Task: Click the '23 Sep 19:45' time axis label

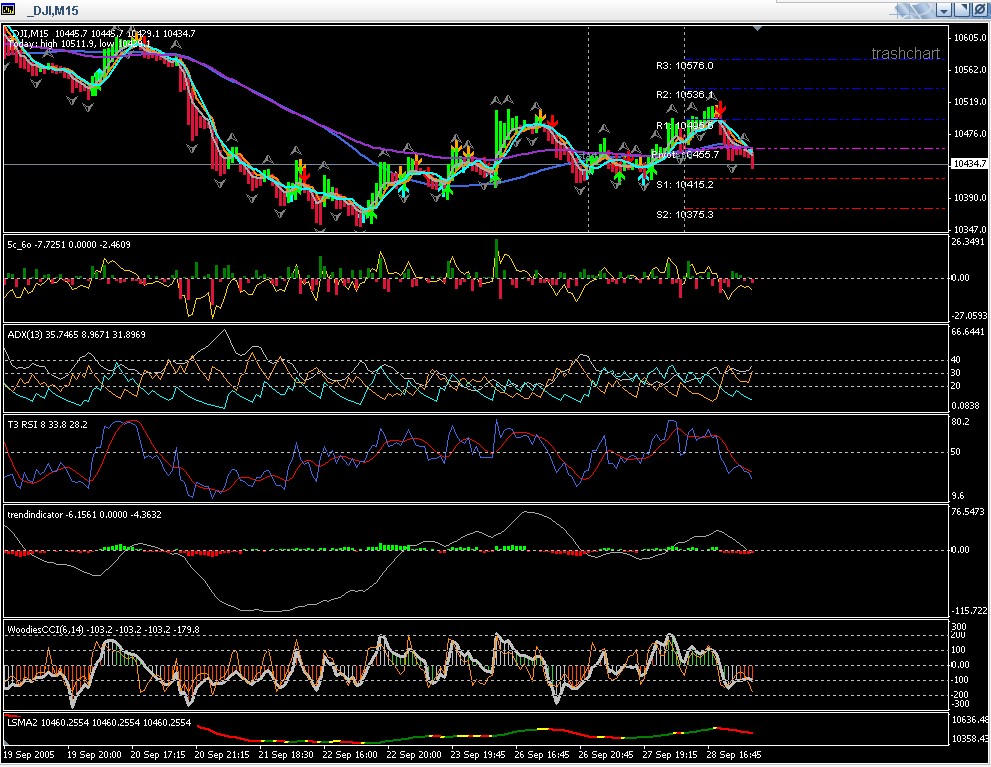Action: pyautogui.click(x=478, y=754)
